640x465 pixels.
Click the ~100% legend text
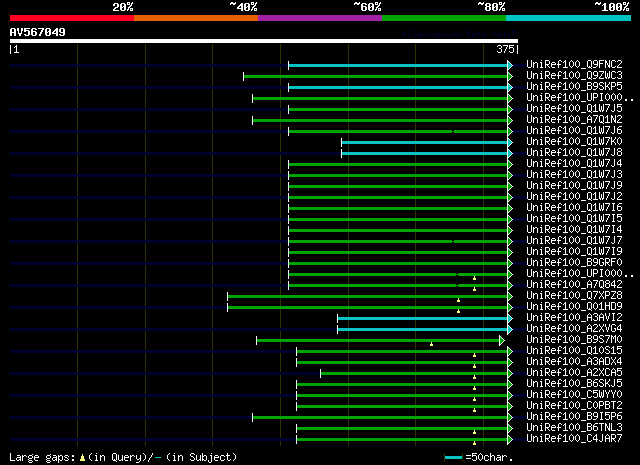(612, 7)
